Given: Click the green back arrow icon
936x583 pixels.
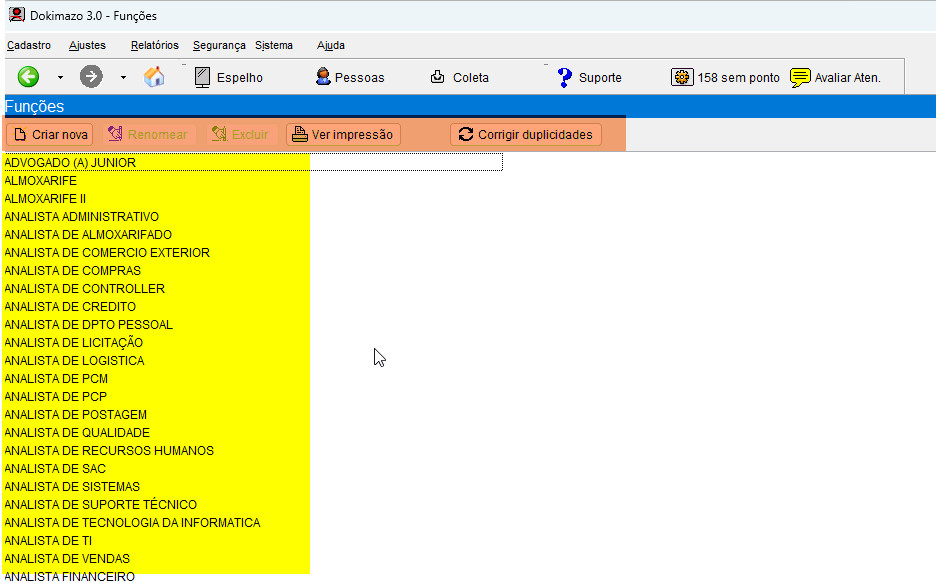Looking at the screenshot, I should point(28,77).
